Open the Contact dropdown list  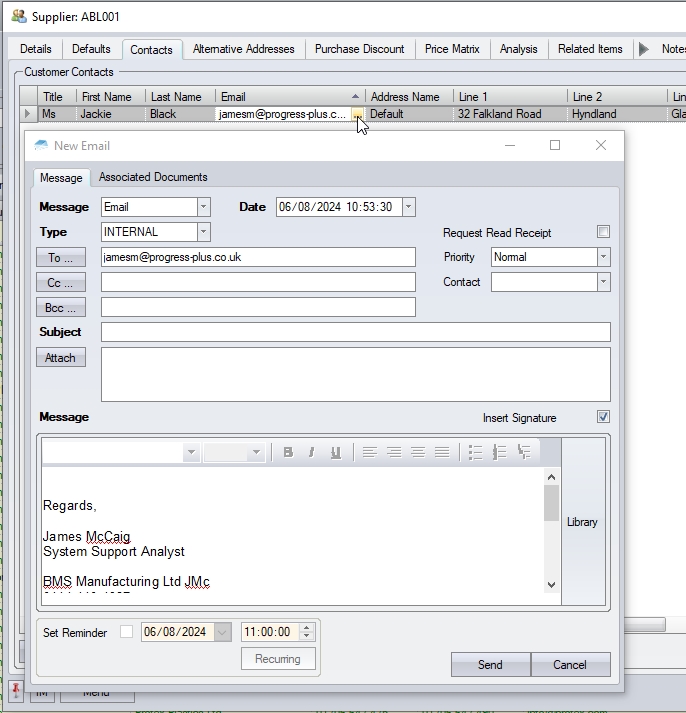(x=603, y=282)
